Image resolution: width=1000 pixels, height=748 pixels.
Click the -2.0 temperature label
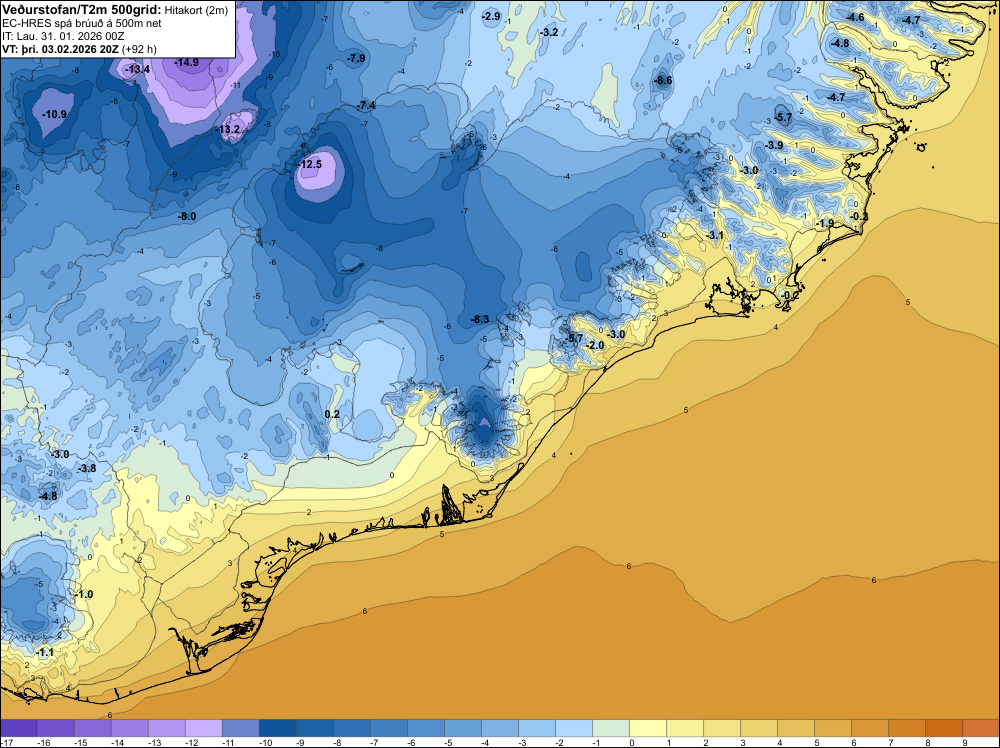594,346
